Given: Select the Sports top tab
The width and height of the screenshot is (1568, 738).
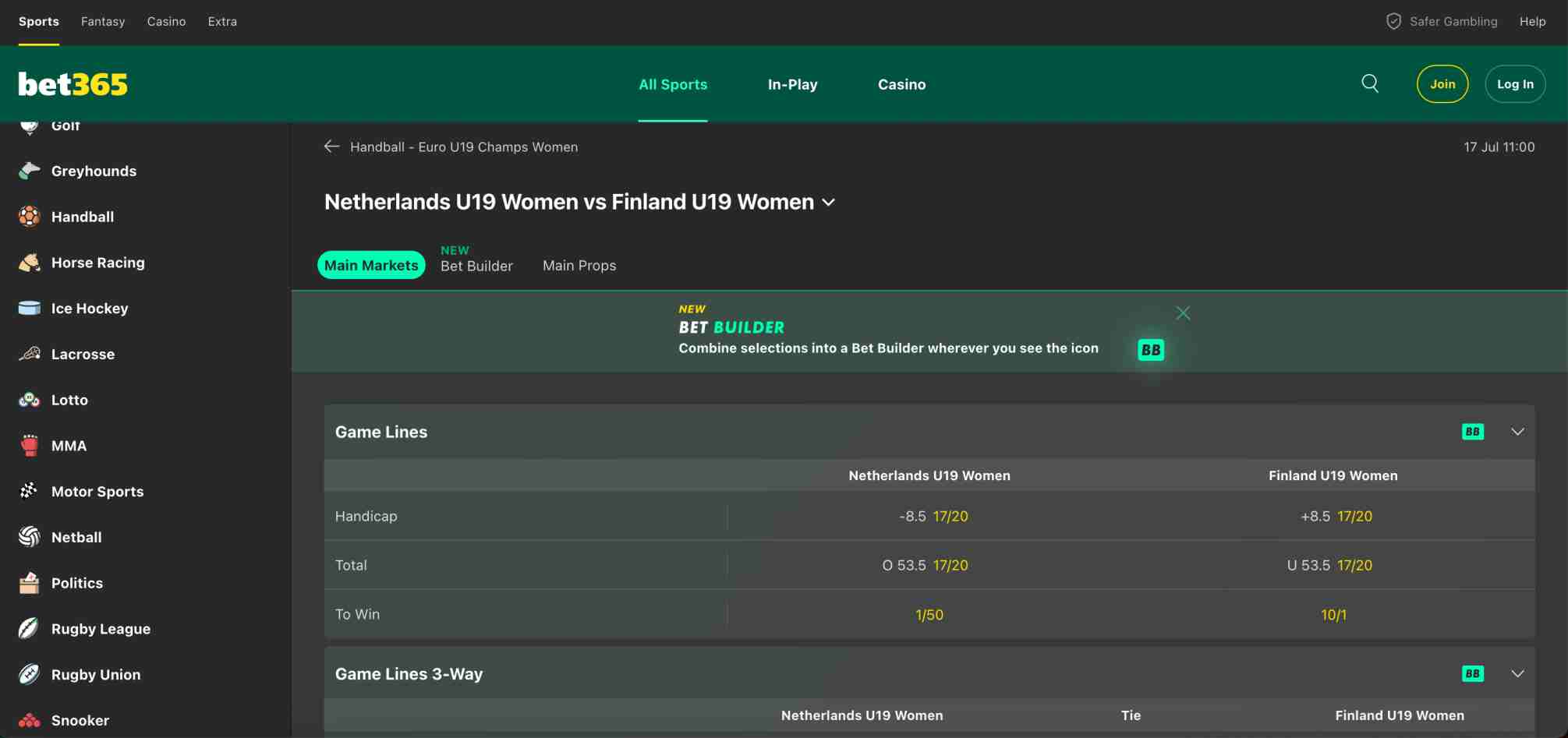Looking at the screenshot, I should (39, 22).
